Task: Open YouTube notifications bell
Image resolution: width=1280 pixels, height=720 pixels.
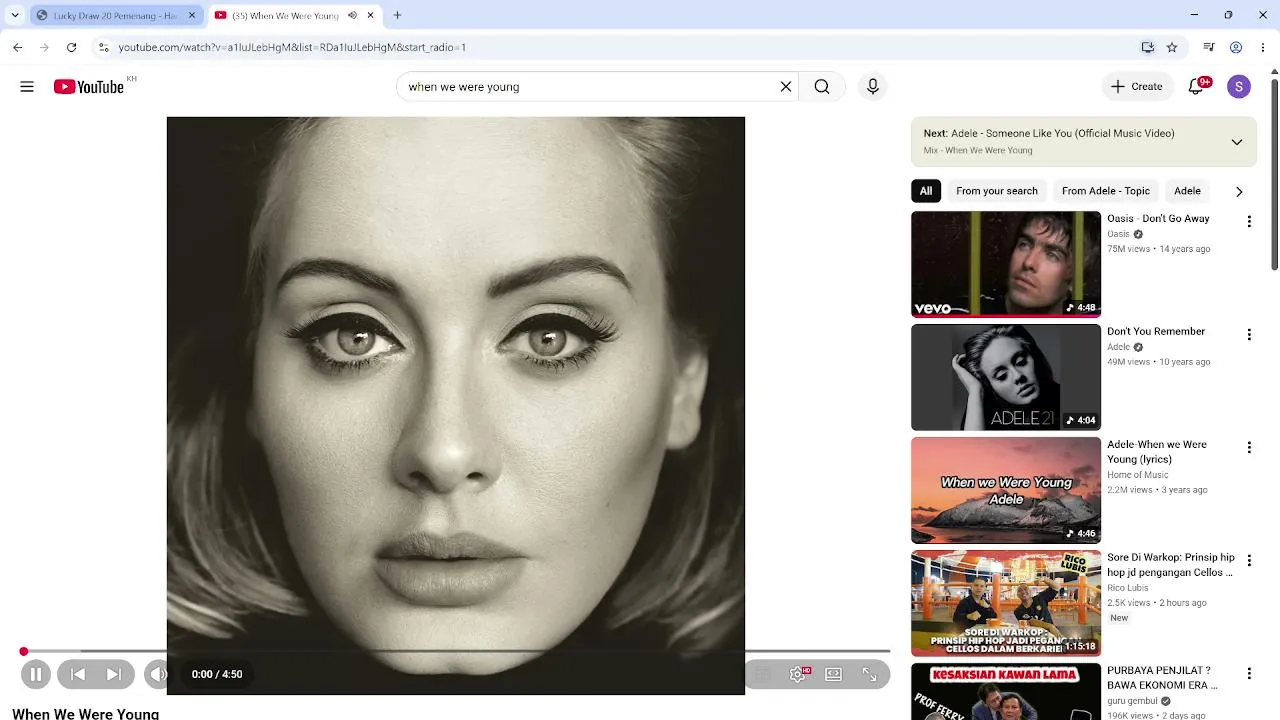Action: click(x=1196, y=87)
